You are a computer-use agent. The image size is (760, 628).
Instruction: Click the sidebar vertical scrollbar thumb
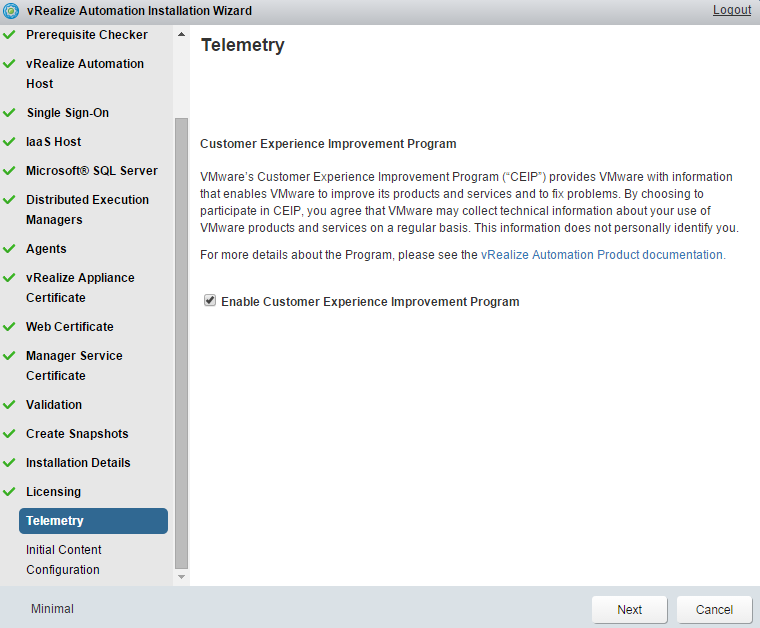point(181,340)
